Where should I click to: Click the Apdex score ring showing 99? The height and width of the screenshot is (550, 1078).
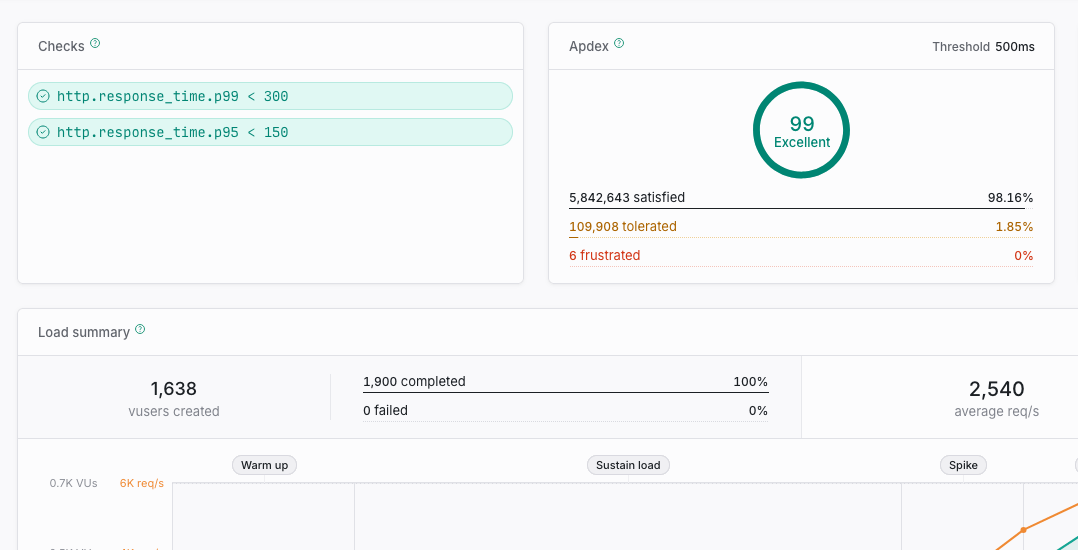click(801, 131)
